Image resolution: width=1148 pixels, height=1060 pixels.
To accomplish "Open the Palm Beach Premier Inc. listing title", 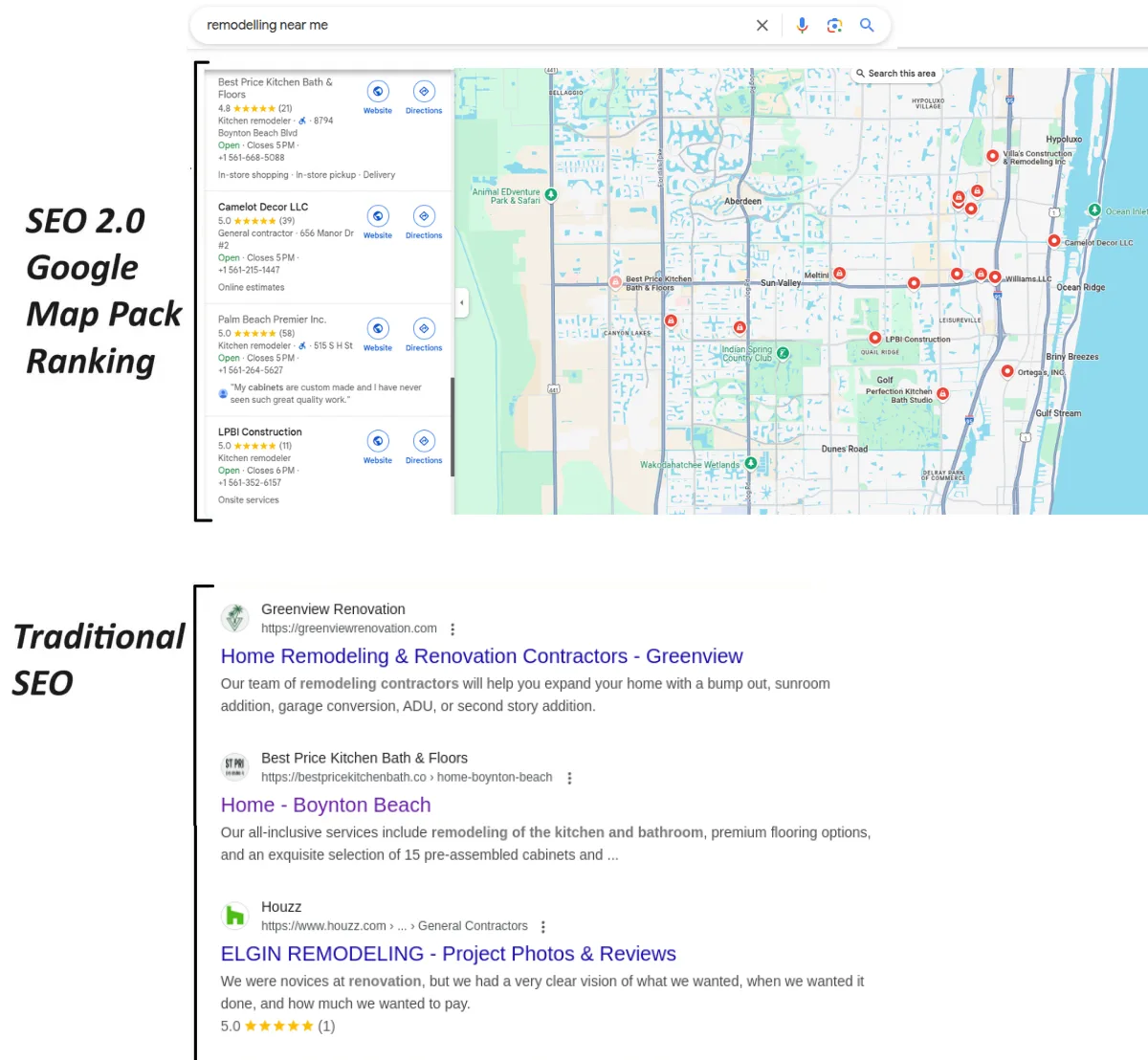I will 272,320.
